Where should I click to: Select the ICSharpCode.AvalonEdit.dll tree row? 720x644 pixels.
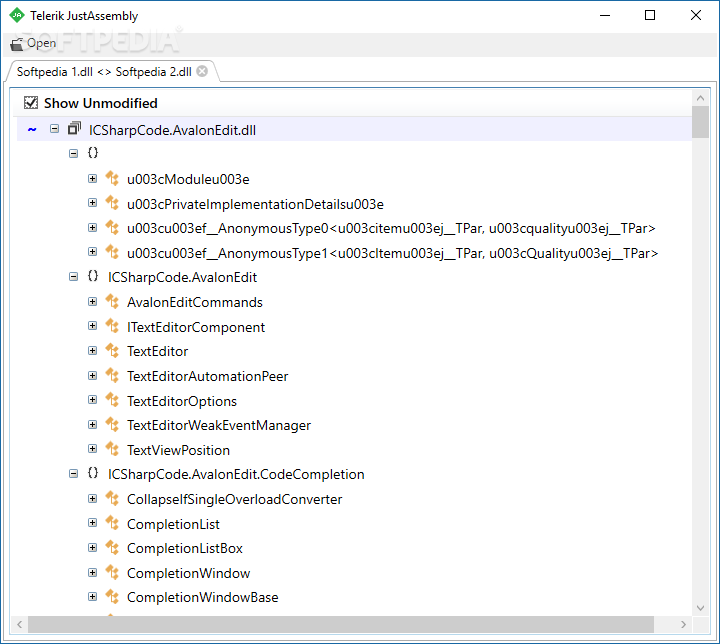[354, 130]
